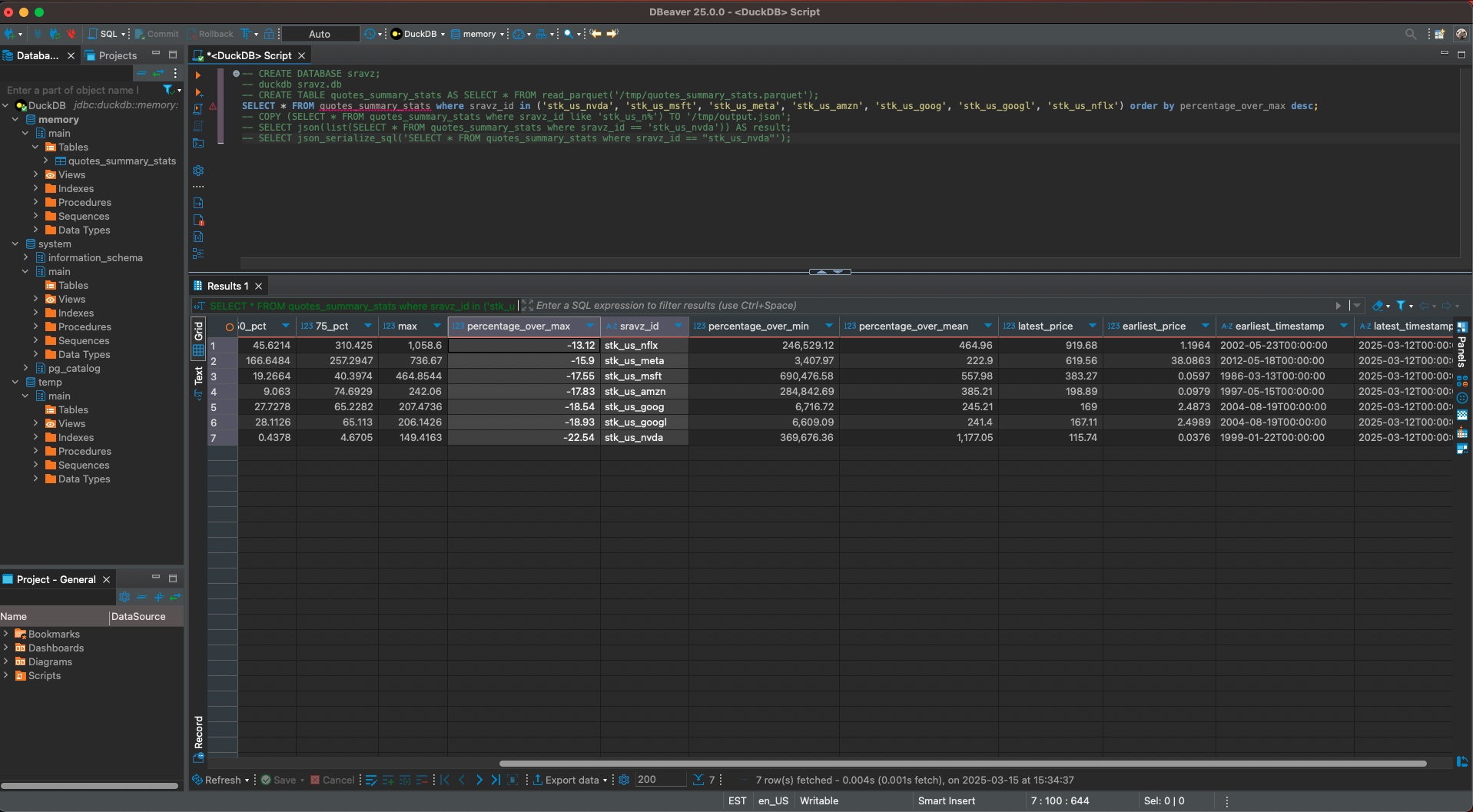Execute SQL statement with the orange play icon
1473x812 pixels.
click(198, 75)
